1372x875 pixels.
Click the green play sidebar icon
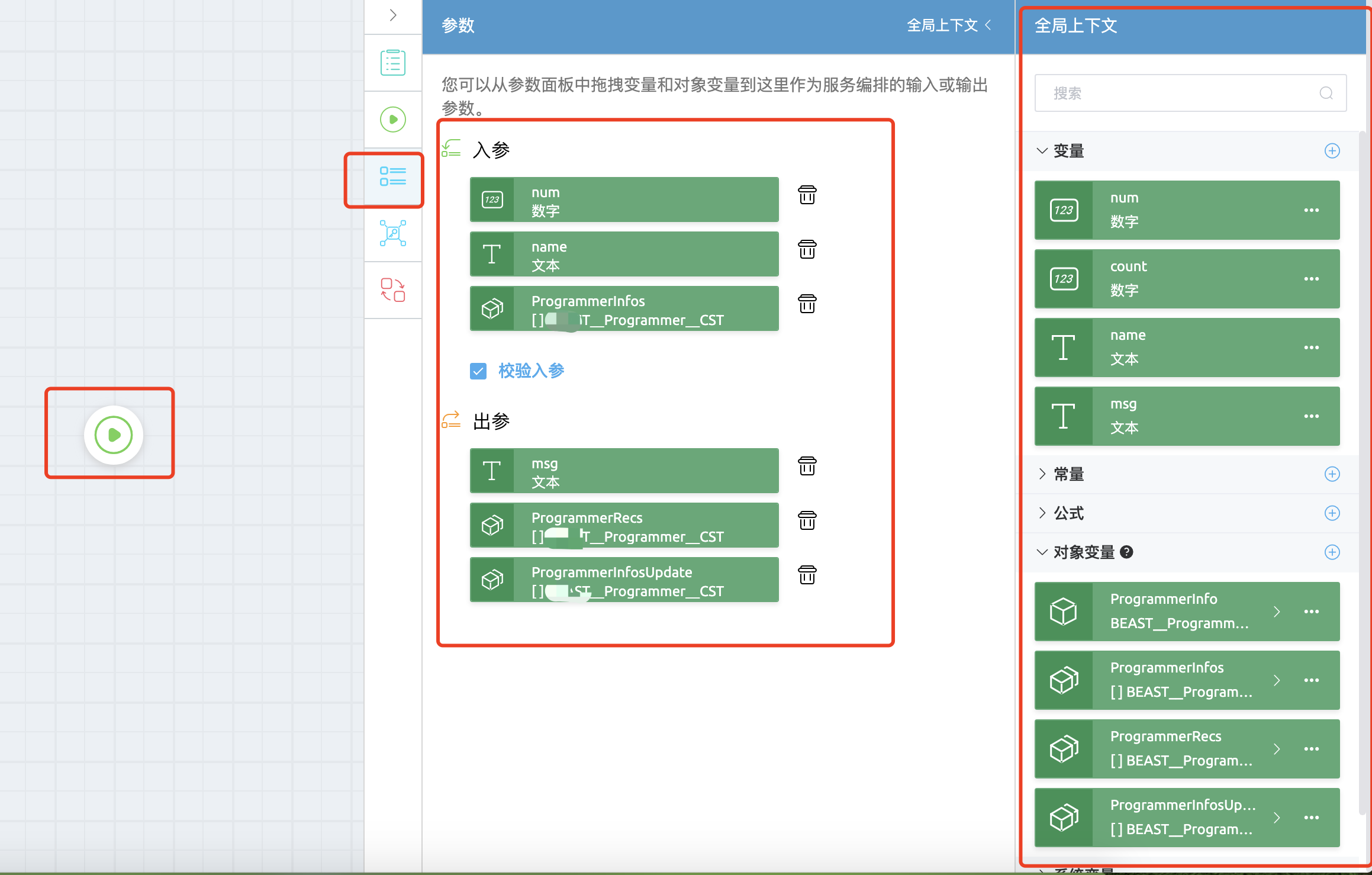(392, 120)
